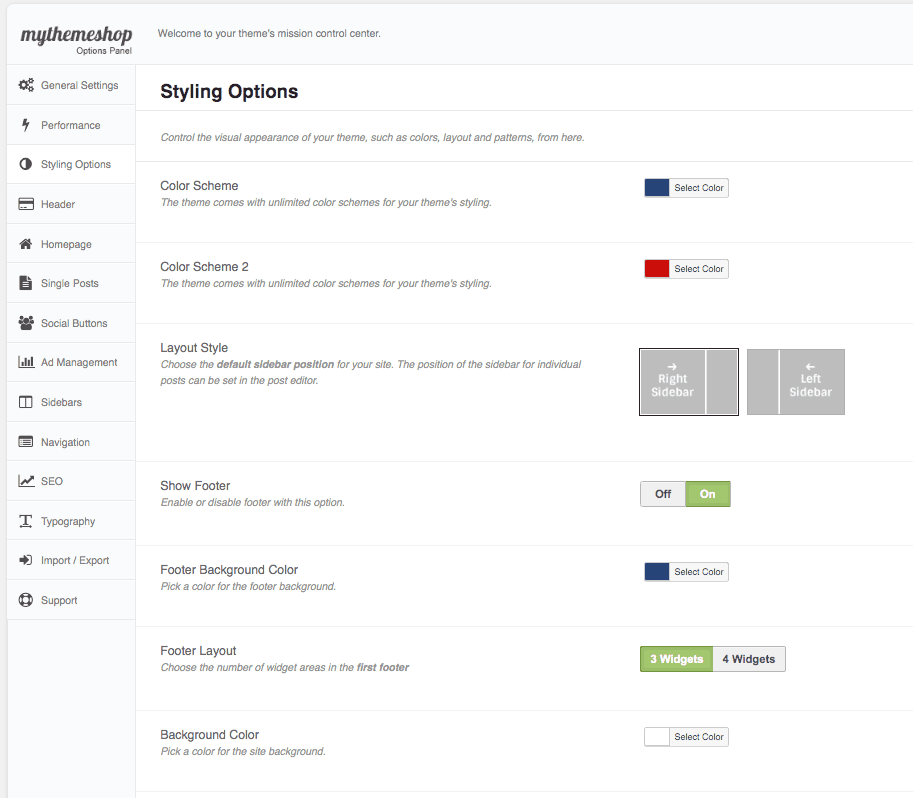Open Select Color for Color Scheme 2
Screen dimensions: 913x798
698,269
